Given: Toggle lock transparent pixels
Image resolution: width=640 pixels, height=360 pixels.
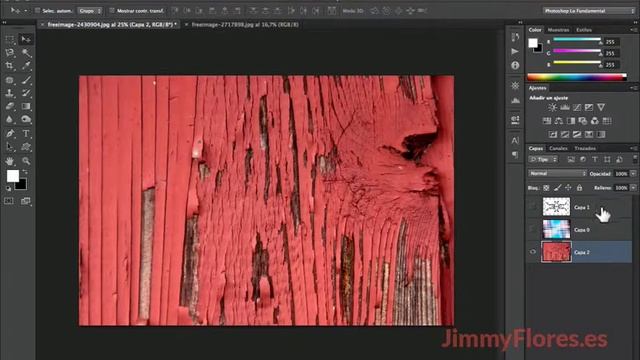Looking at the screenshot, I should coord(546,188).
